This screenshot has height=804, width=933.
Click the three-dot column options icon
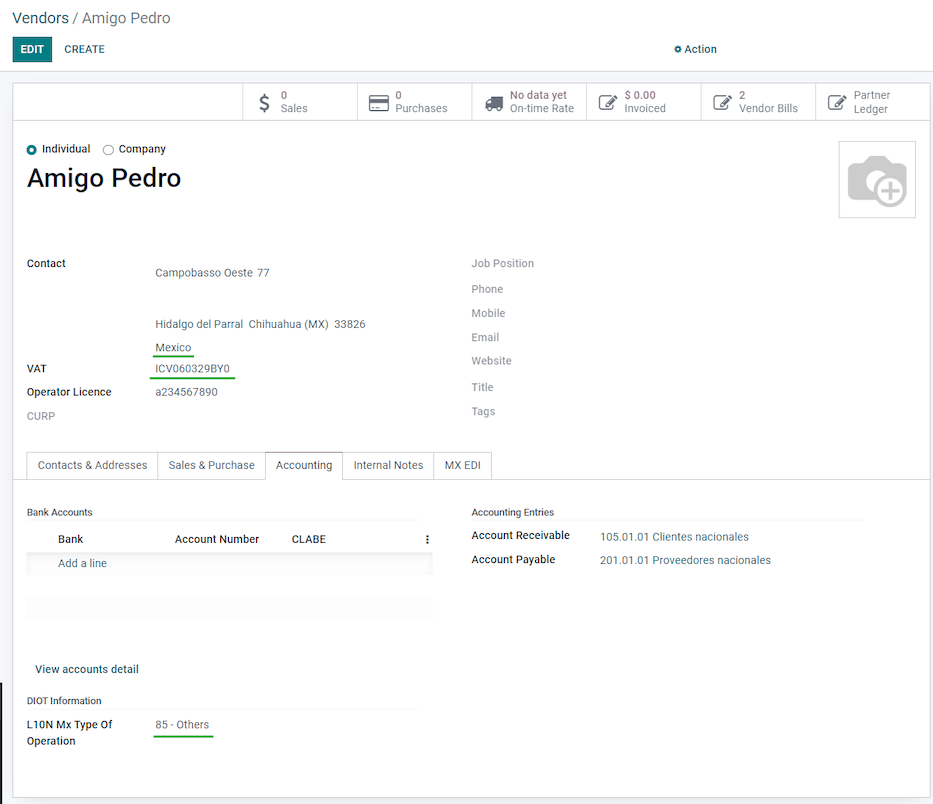(x=427, y=539)
